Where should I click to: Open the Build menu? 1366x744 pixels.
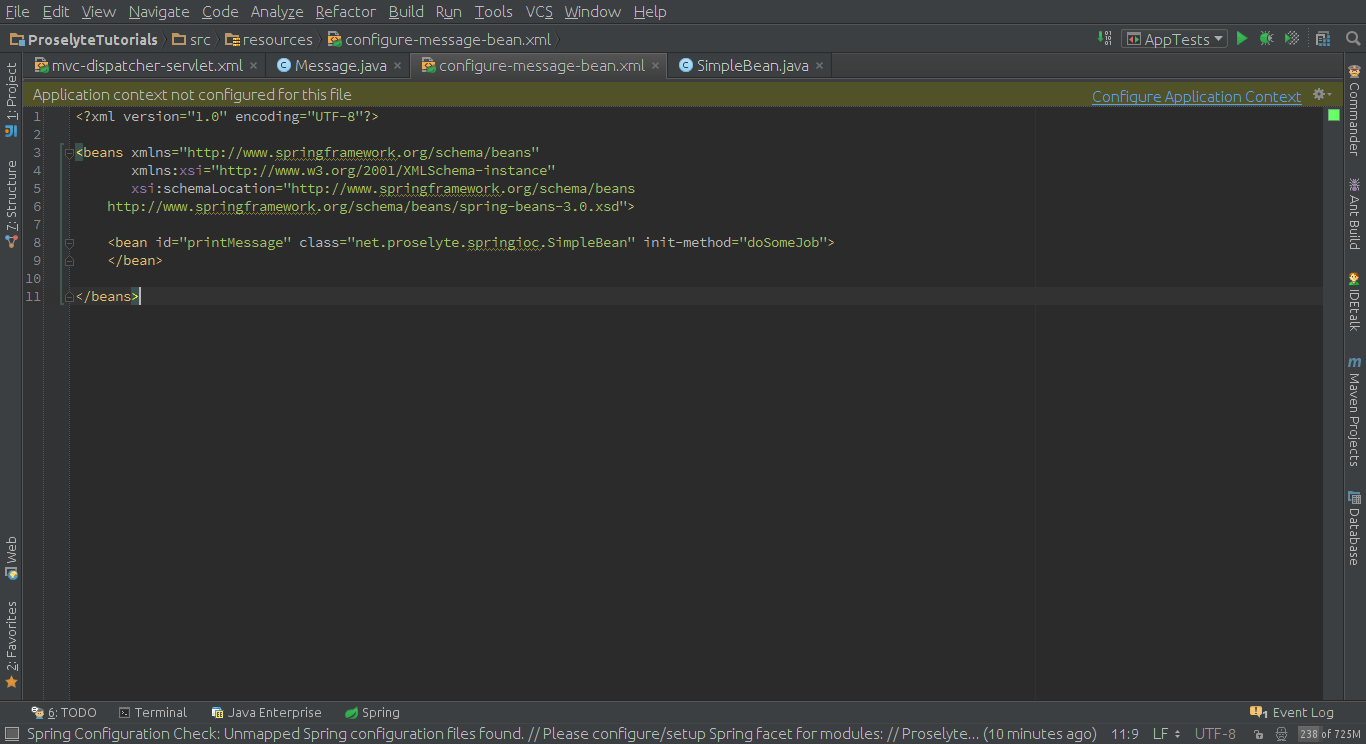[406, 12]
